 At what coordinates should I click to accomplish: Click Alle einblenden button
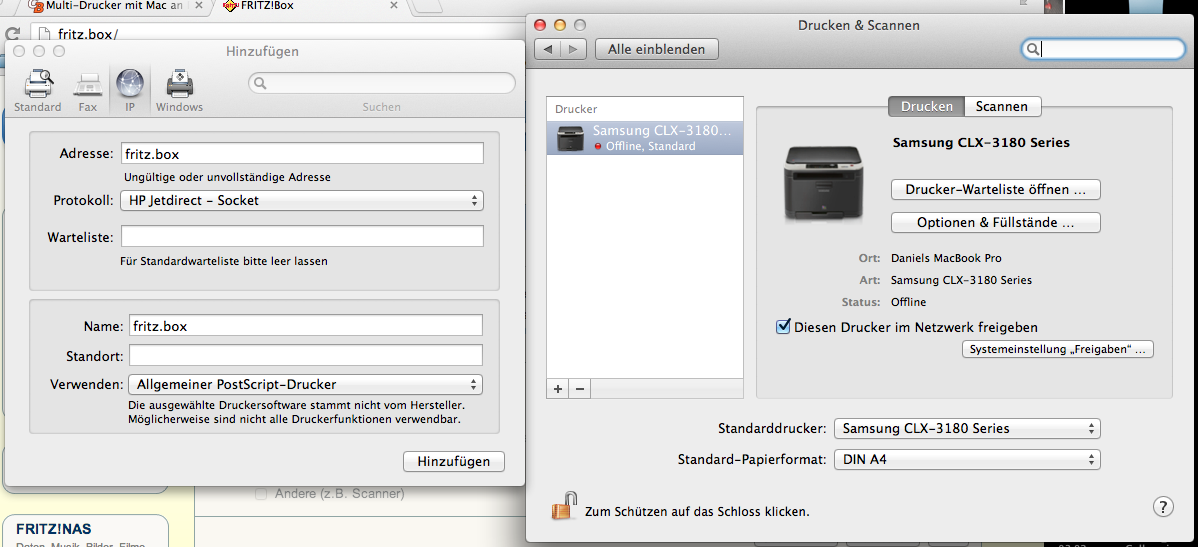click(x=656, y=49)
